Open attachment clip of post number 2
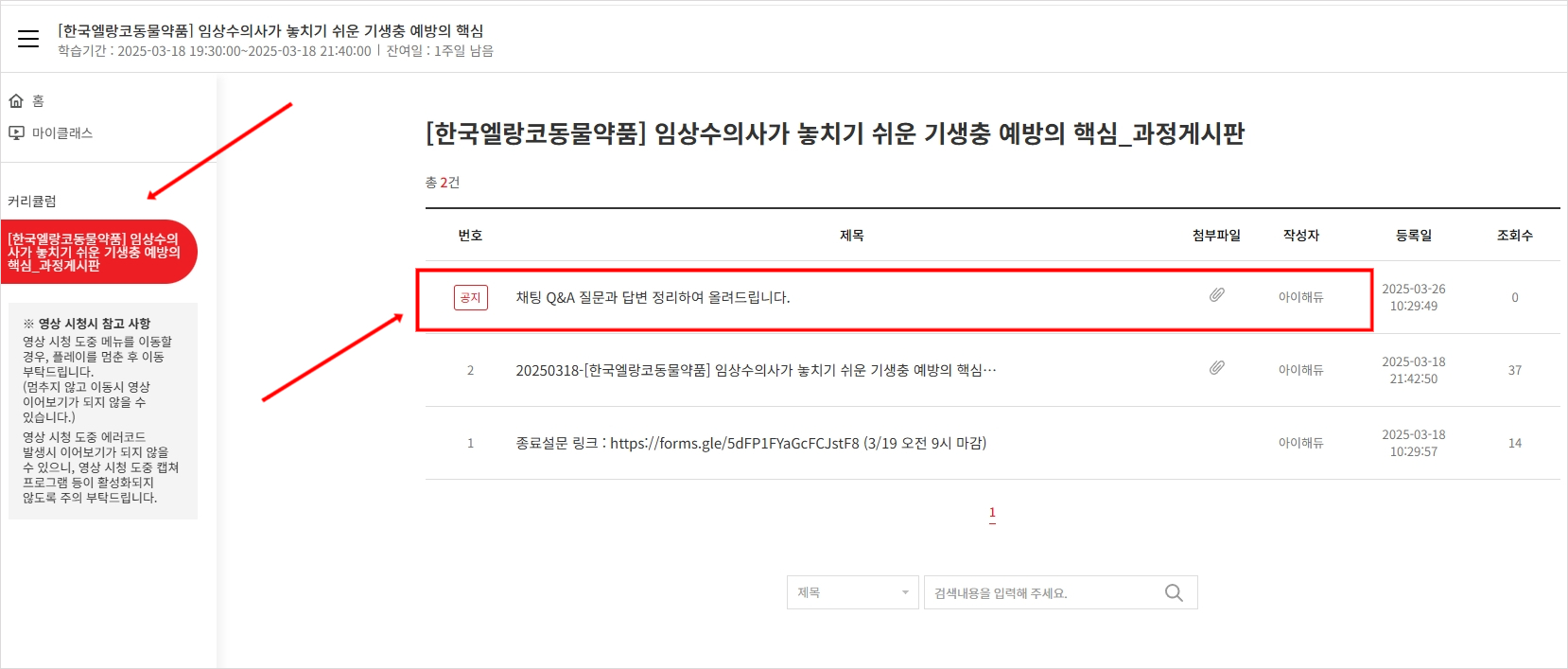 click(1217, 368)
